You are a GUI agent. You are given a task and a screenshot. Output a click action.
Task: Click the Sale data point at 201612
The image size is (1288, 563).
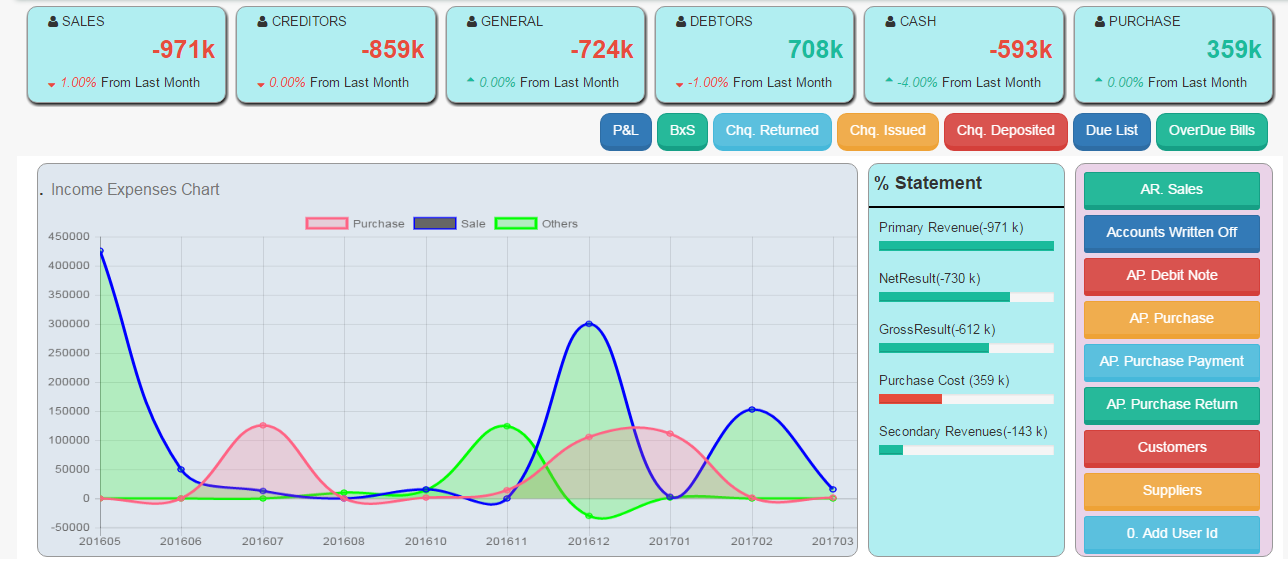(589, 324)
